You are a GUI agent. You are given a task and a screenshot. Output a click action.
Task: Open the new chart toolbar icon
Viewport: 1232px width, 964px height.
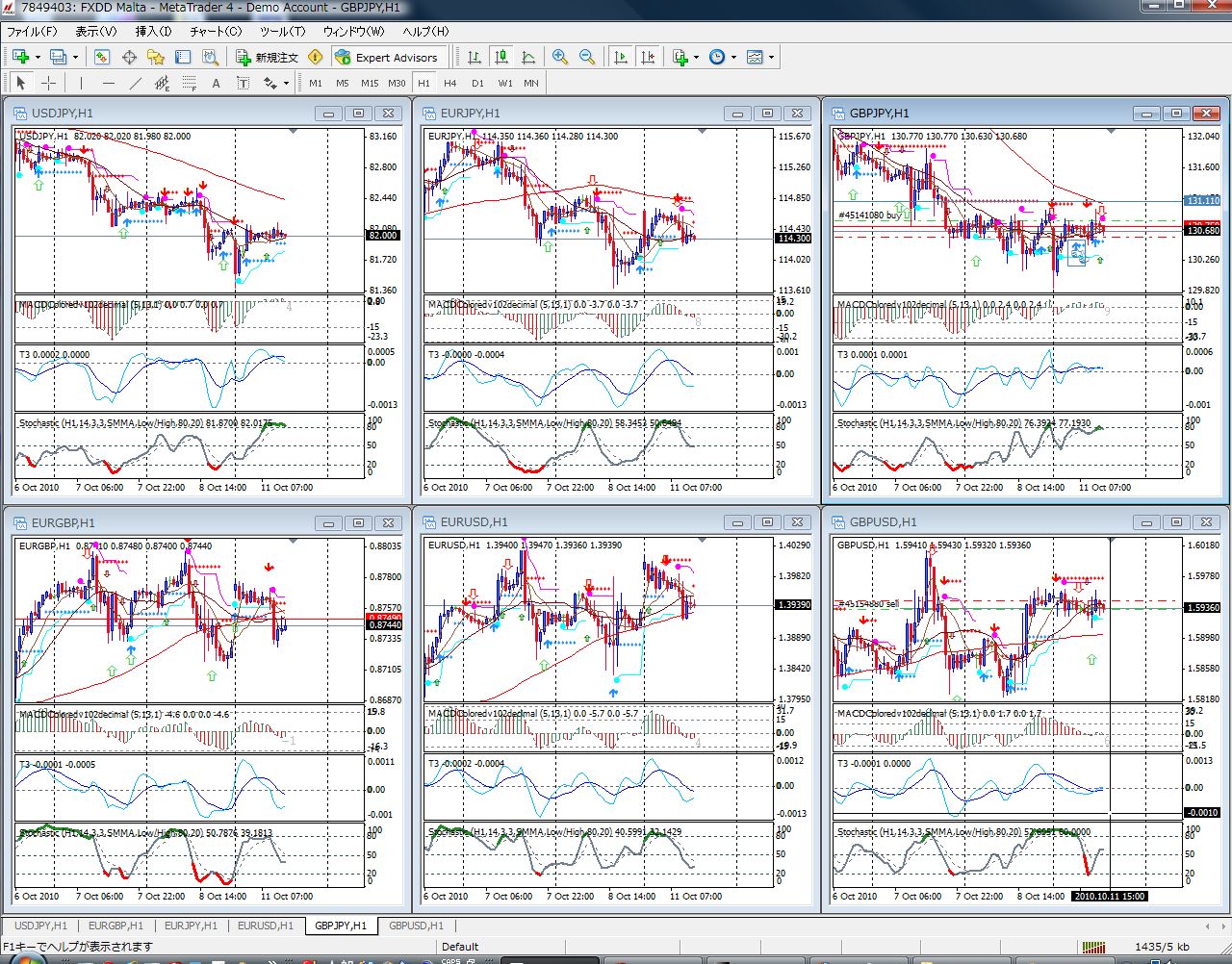(20, 57)
